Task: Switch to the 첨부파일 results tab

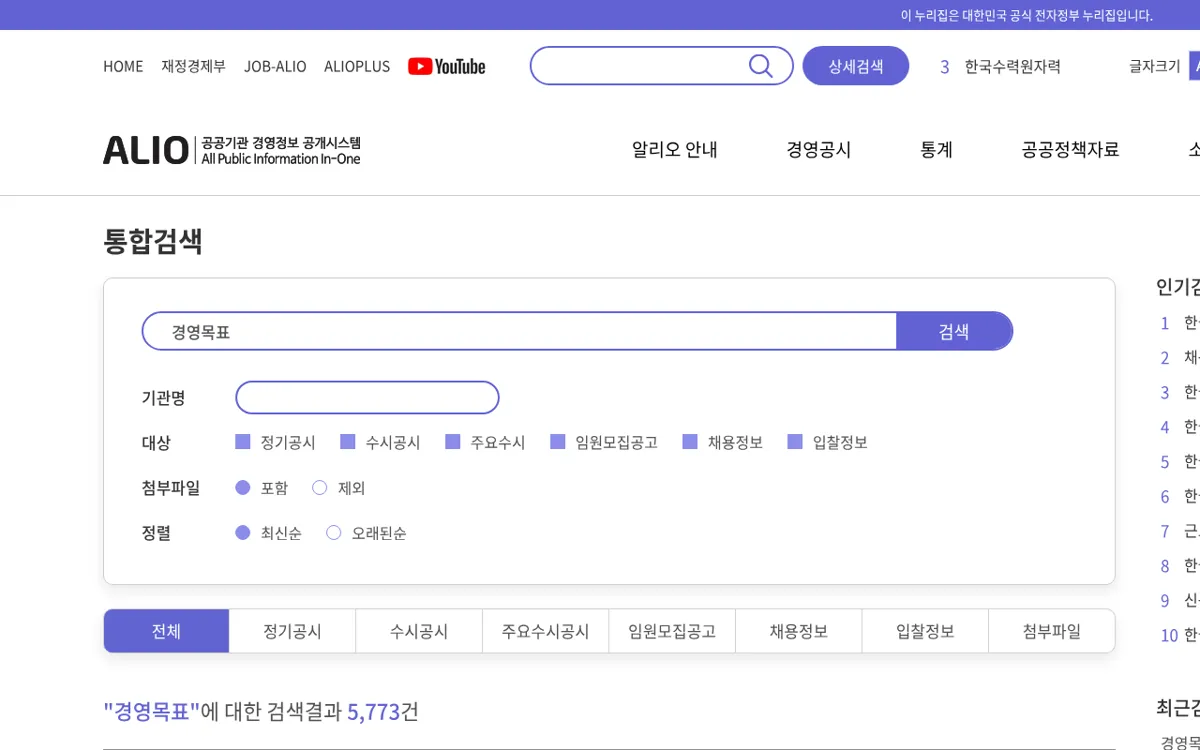Action: pos(1052,631)
